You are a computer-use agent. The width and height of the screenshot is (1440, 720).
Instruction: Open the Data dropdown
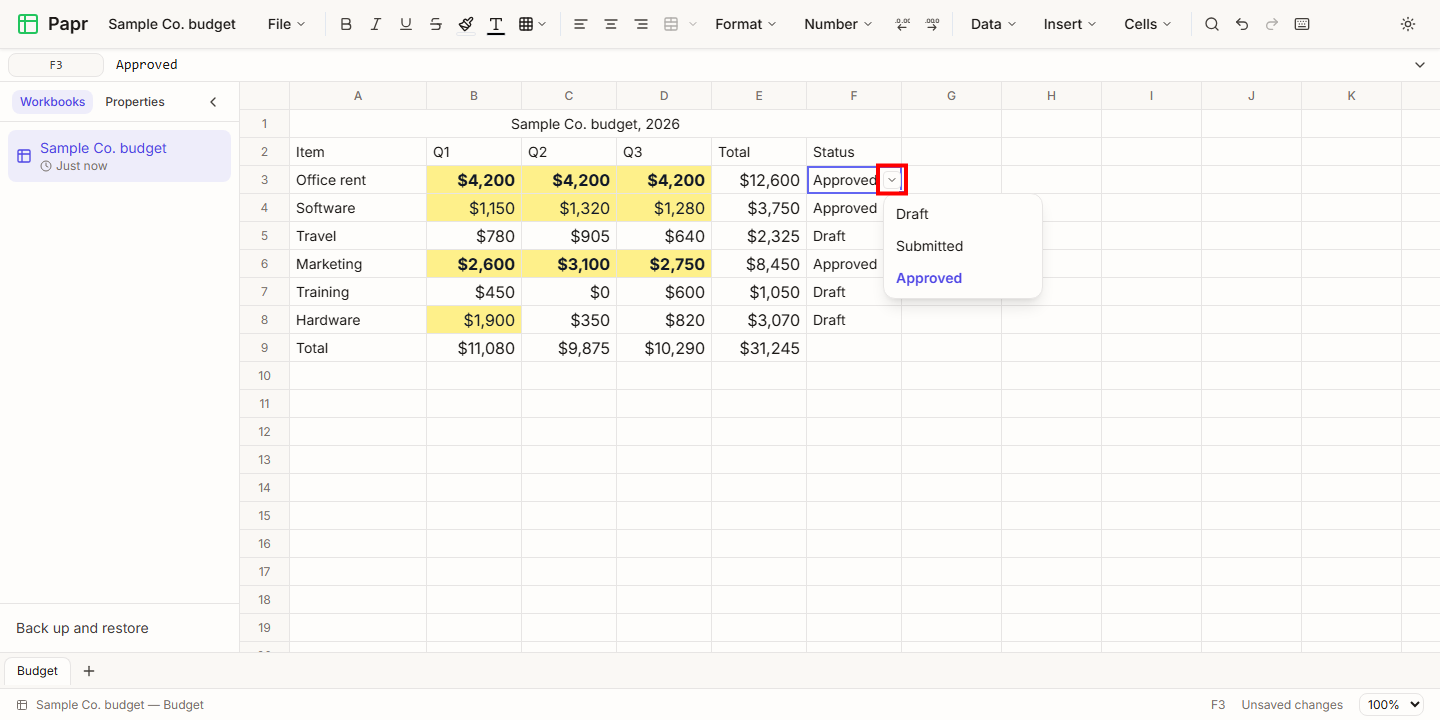(x=993, y=24)
